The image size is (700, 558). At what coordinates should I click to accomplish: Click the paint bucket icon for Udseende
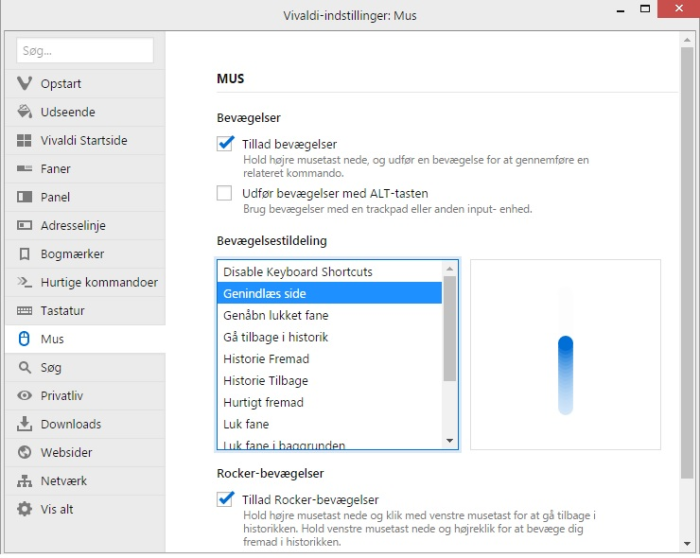[x=24, y=112]
